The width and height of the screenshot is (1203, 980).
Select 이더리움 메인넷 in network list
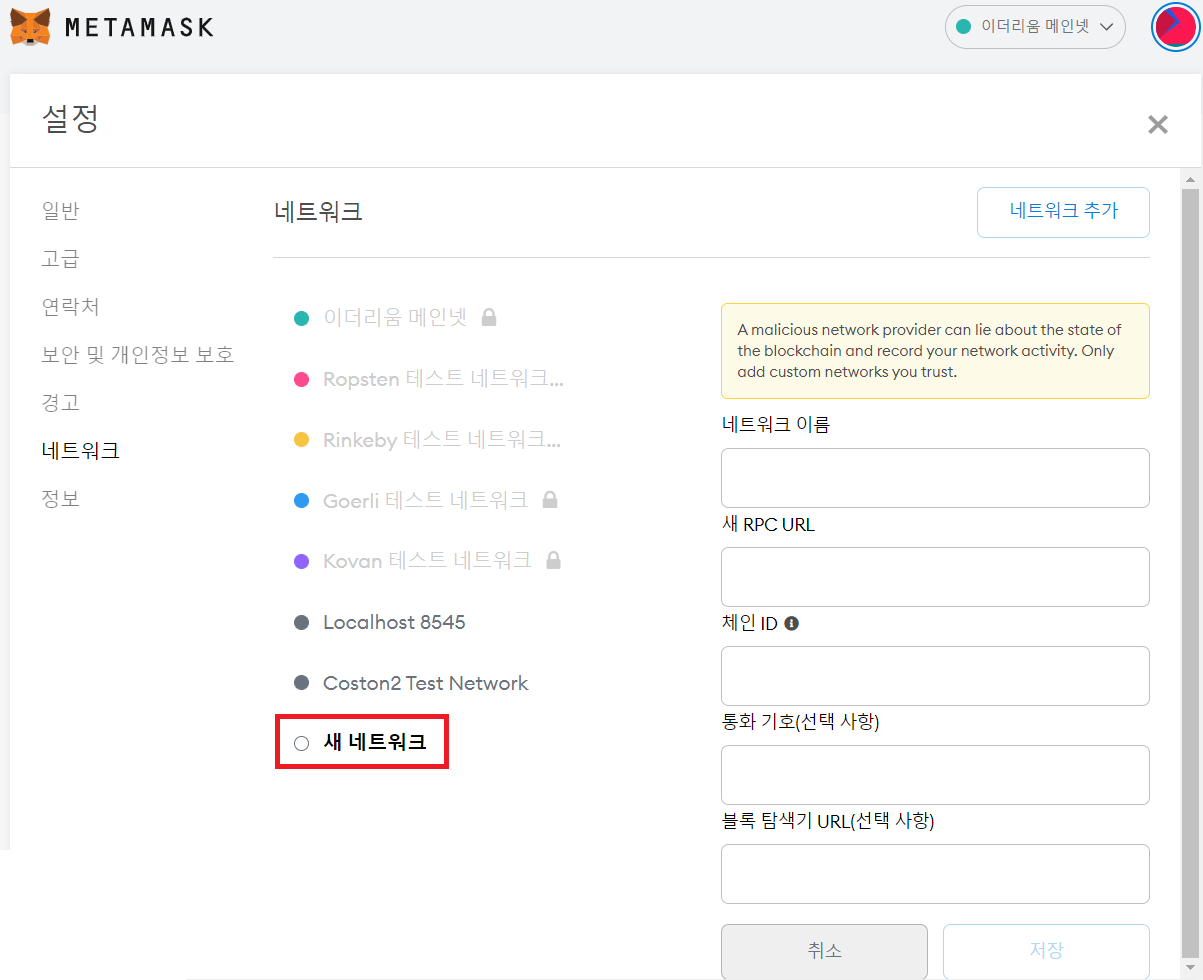395,318
